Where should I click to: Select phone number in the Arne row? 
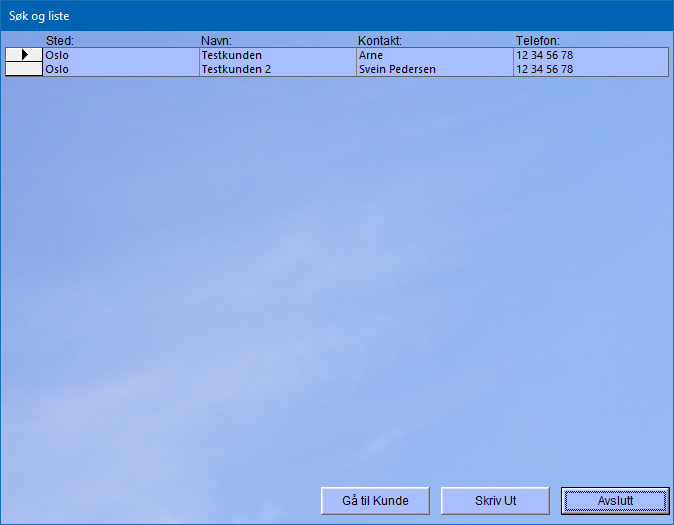pos(591,55)
